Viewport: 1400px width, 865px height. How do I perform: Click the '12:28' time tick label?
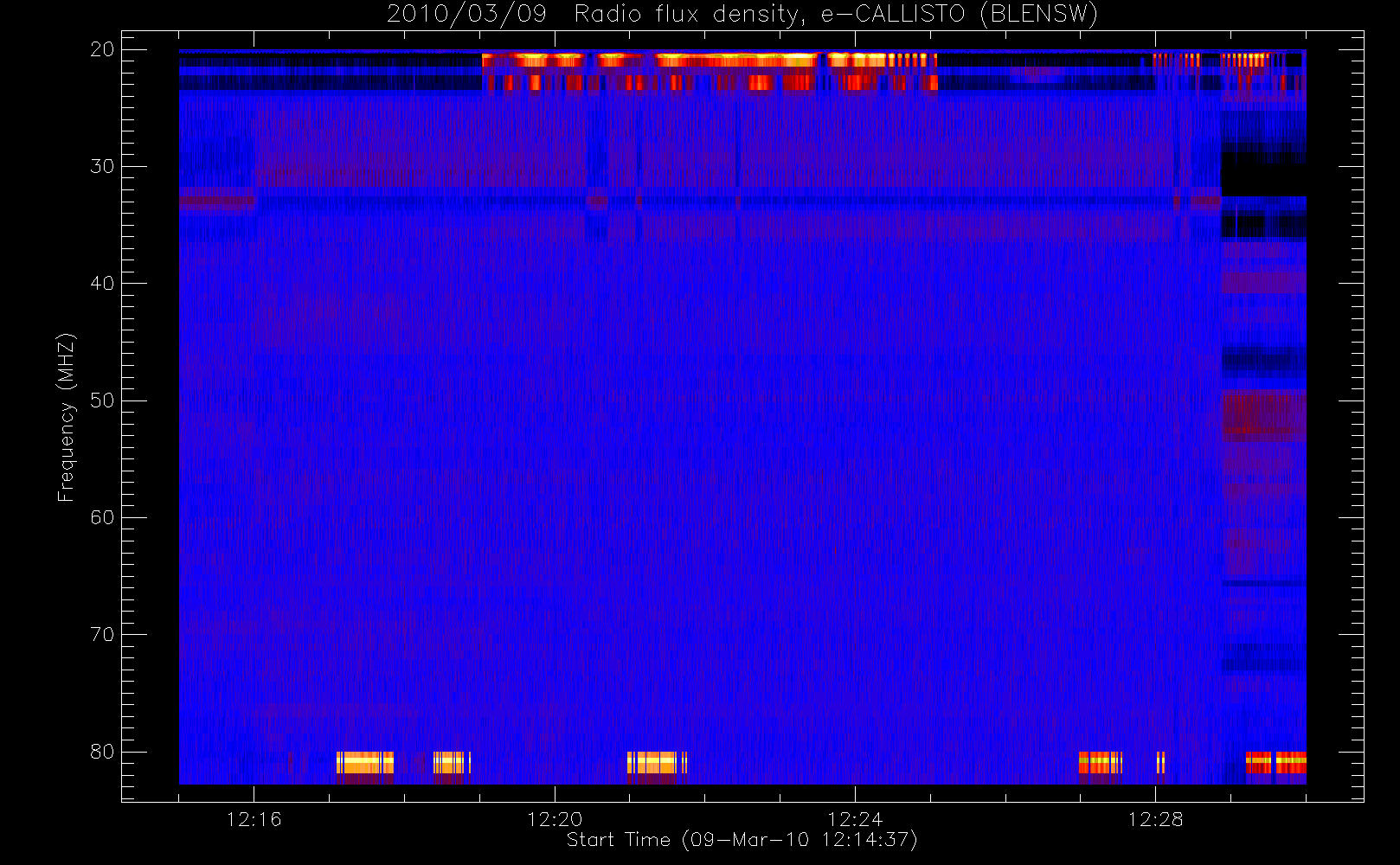(1155, 819)
